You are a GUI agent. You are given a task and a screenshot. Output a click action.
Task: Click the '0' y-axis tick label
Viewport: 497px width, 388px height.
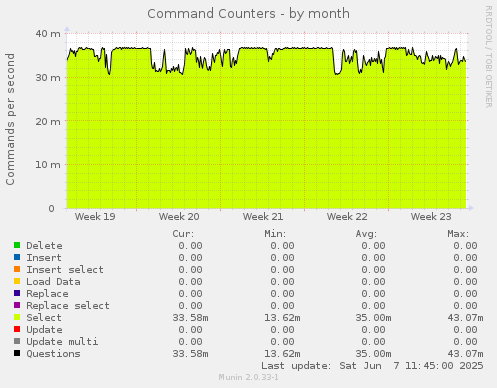51,209
